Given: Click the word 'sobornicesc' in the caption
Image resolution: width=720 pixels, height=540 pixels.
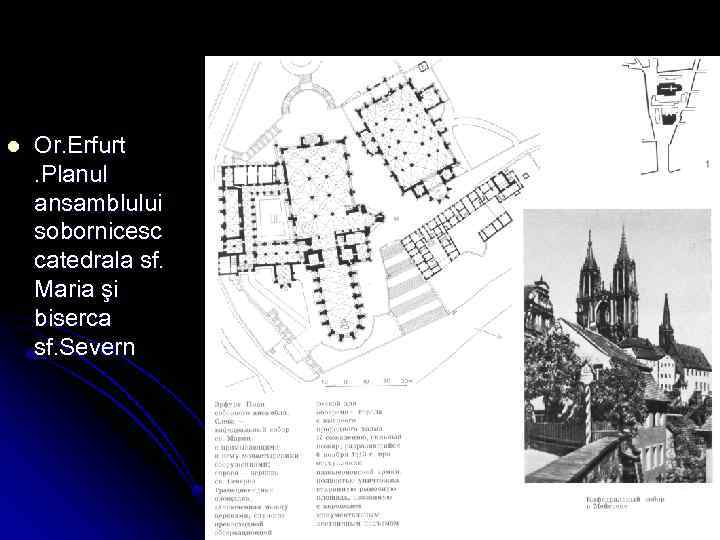Looking at the screenshot, I should (98, 231).
